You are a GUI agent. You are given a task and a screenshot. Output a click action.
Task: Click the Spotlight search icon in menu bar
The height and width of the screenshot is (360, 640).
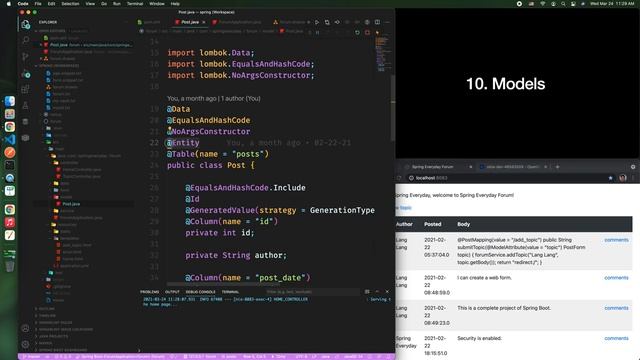tap(563, 4)
